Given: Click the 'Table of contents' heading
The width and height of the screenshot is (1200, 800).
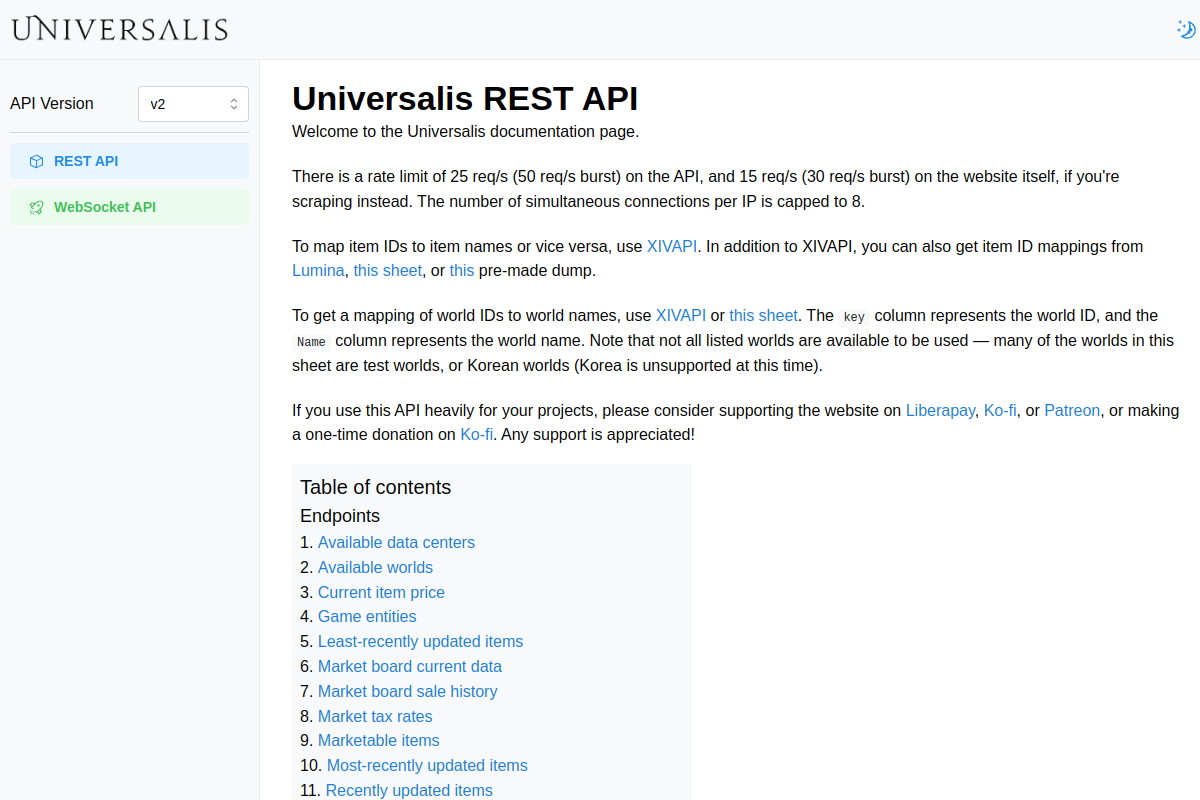Looking at the screenshot, I should point(376,487).
